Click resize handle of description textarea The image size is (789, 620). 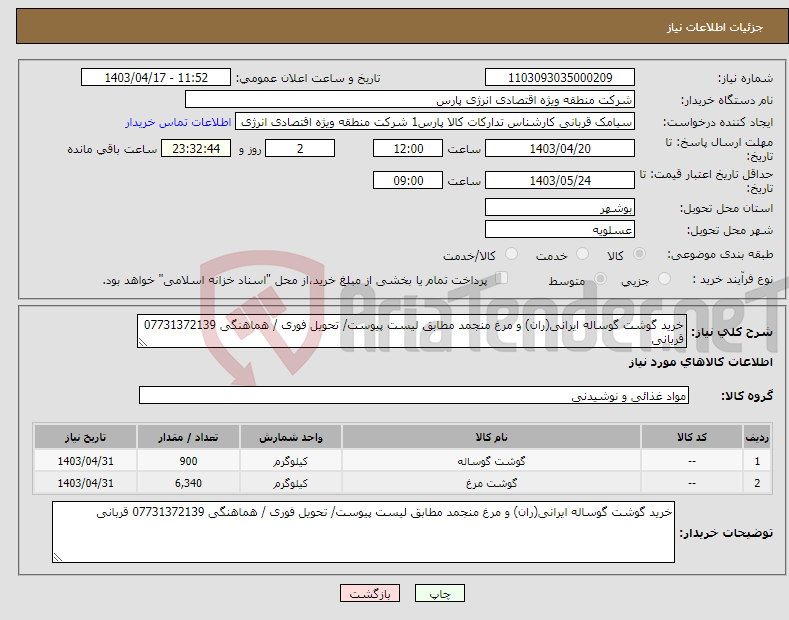[x=142, y=343]
